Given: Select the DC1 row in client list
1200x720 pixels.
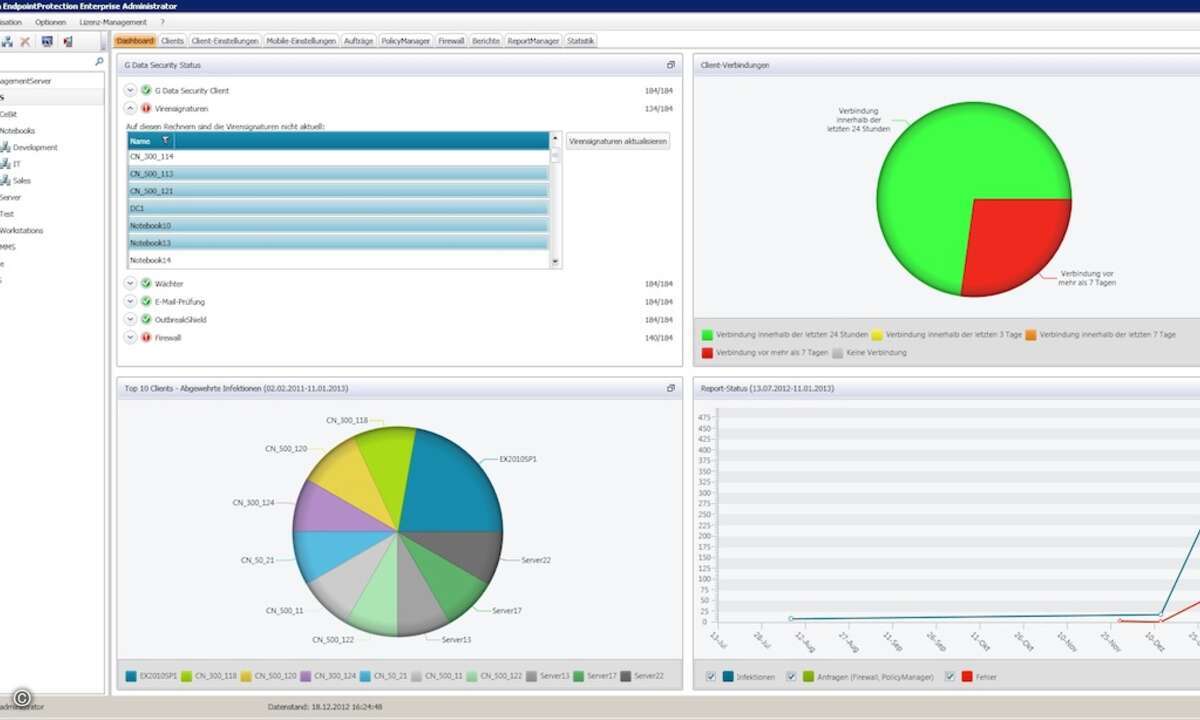Looking at the screenshot, I should click(339, 208).
